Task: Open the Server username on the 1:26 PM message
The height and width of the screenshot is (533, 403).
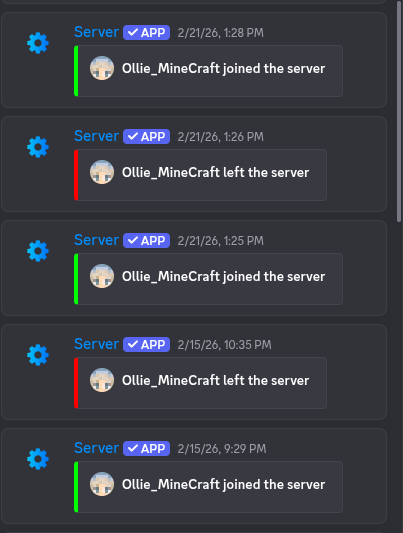Action: pos(97,136)
